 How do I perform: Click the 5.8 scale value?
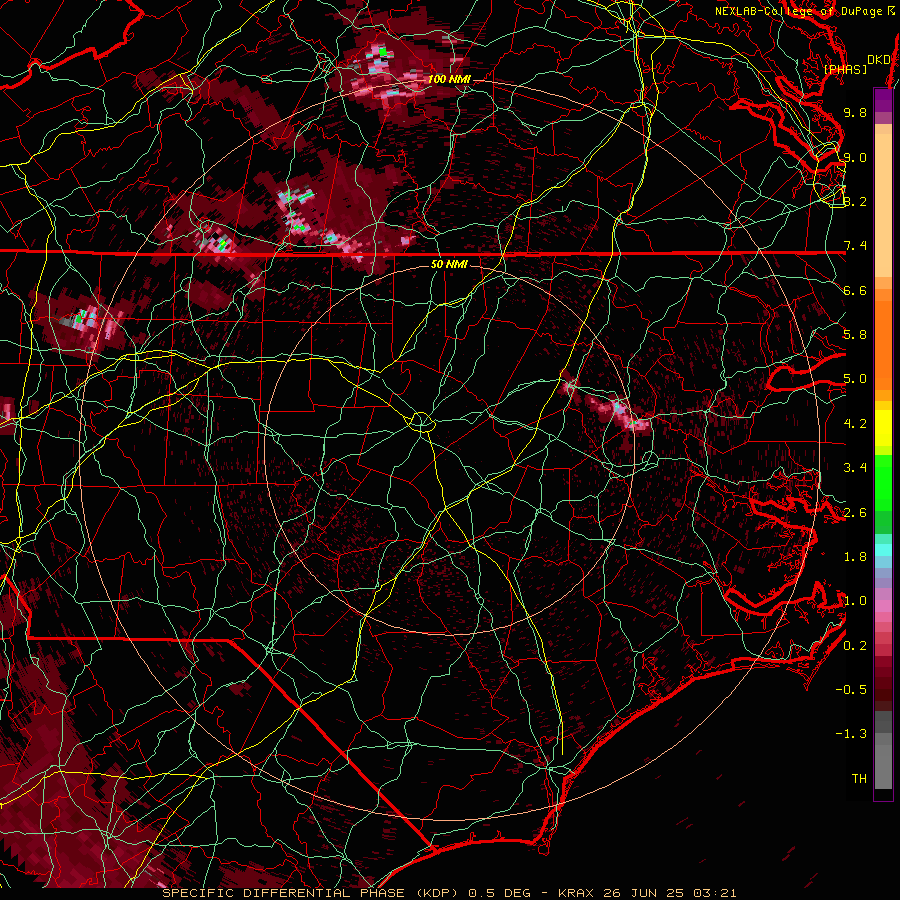coord(855,335)
